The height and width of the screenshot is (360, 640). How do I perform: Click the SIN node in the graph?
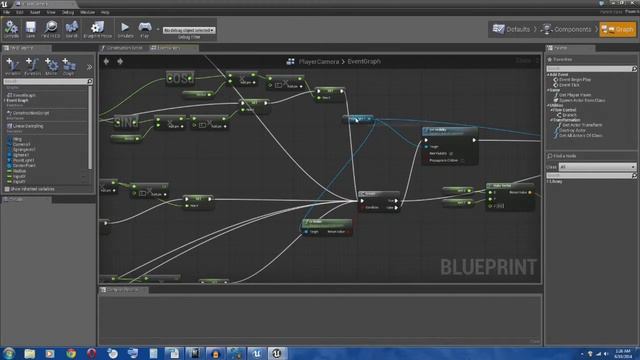(x=126, y=122)
